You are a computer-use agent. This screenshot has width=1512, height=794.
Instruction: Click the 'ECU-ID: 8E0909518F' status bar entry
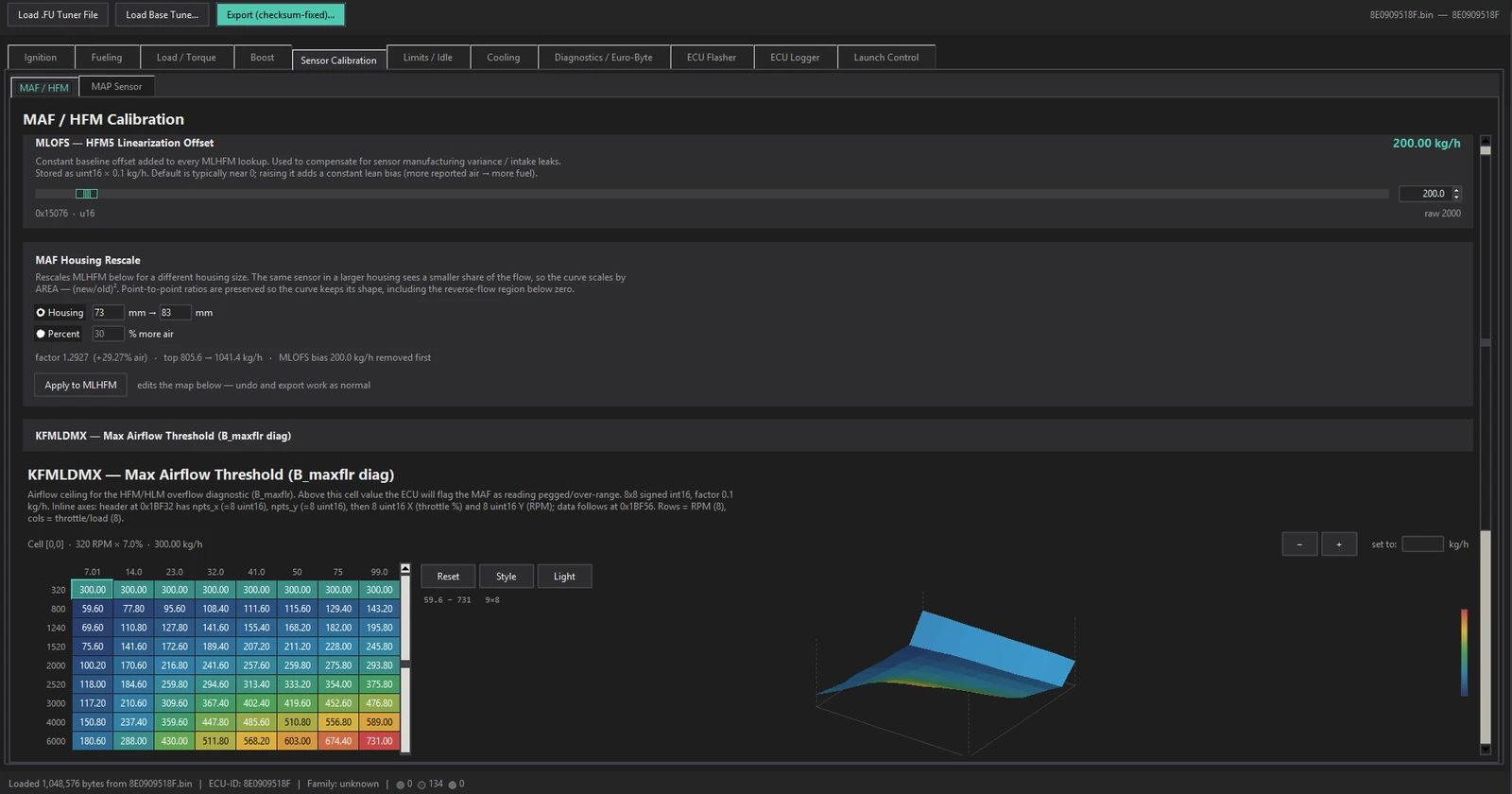point(249,784)
